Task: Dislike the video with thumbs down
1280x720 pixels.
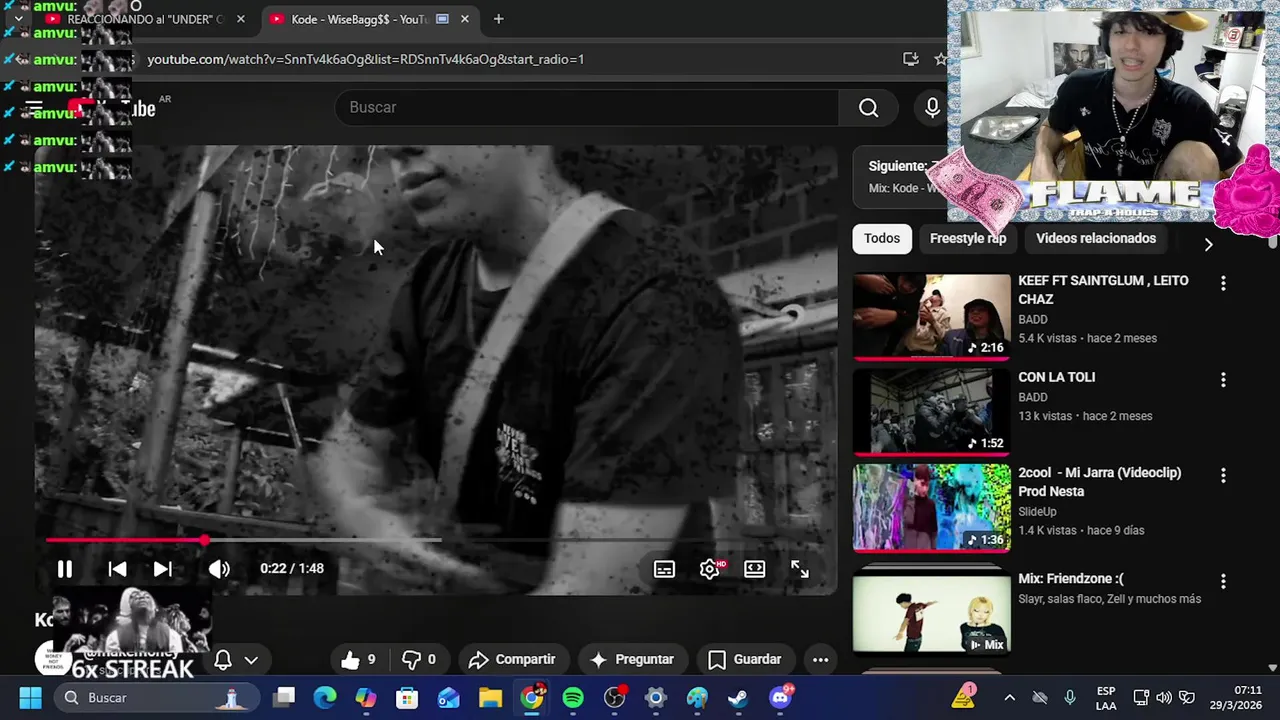Action: (418, 659)
